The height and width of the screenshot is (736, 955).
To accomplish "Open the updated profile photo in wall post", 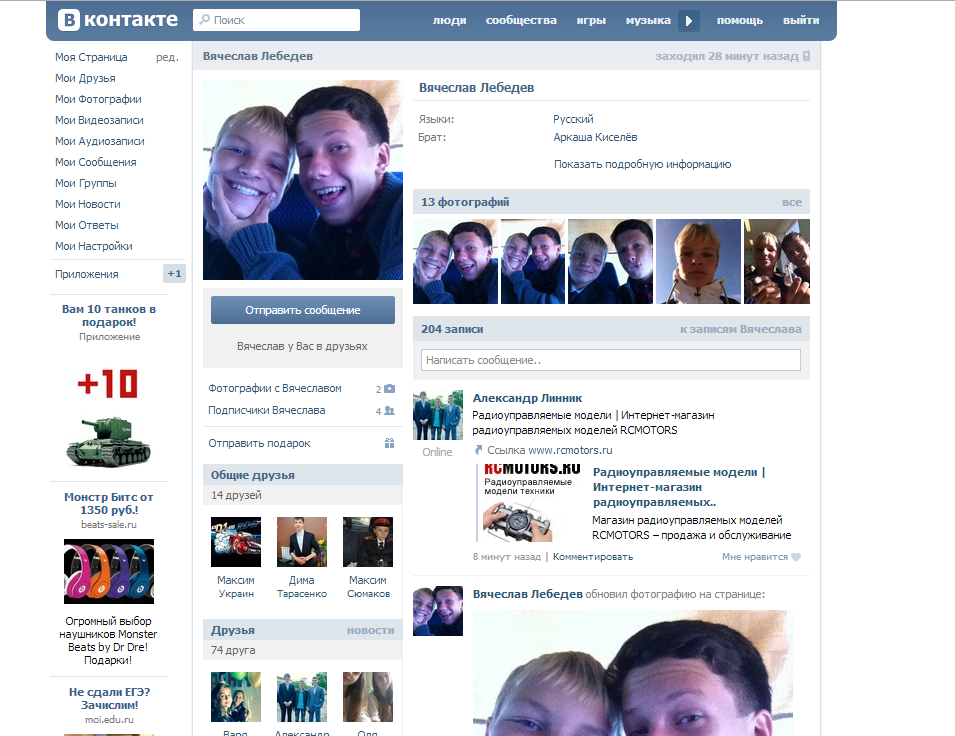I will 633,673.
